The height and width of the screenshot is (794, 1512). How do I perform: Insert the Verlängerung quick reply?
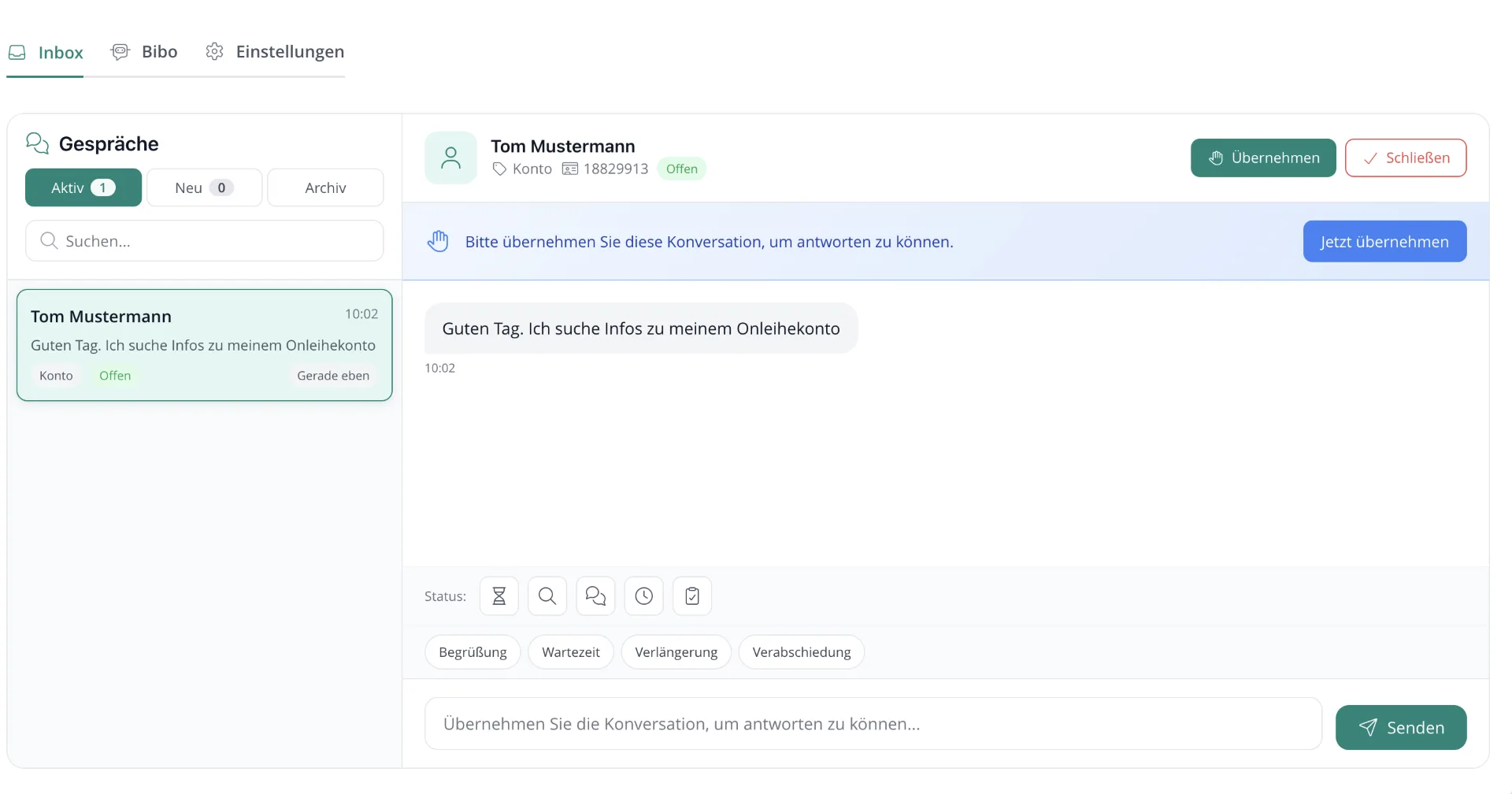676,652
